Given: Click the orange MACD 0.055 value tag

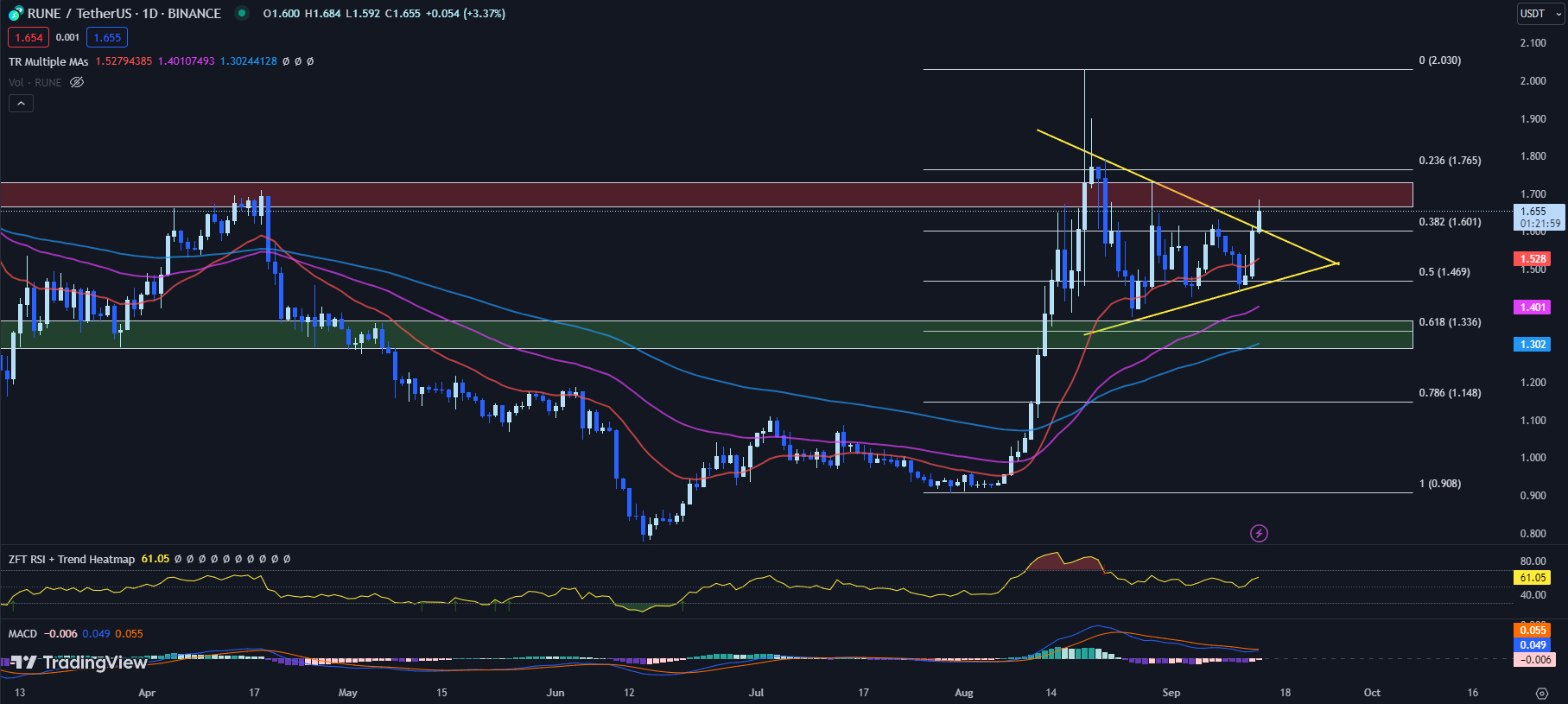Looking at the screenshot, I should pos(1533,631).
